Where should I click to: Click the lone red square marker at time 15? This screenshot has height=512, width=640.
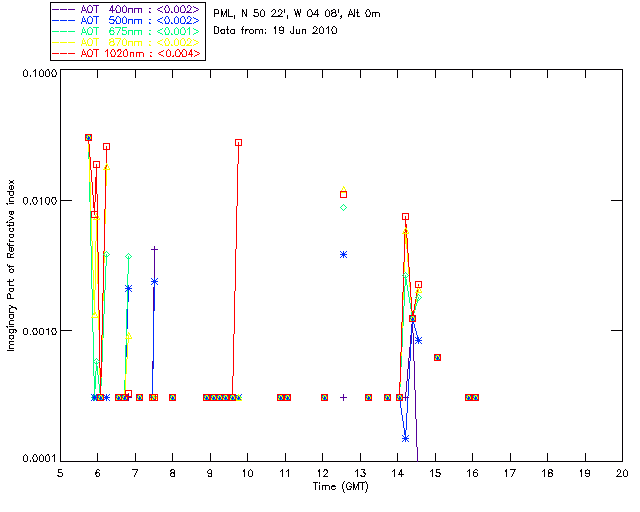tap(437, 357)
